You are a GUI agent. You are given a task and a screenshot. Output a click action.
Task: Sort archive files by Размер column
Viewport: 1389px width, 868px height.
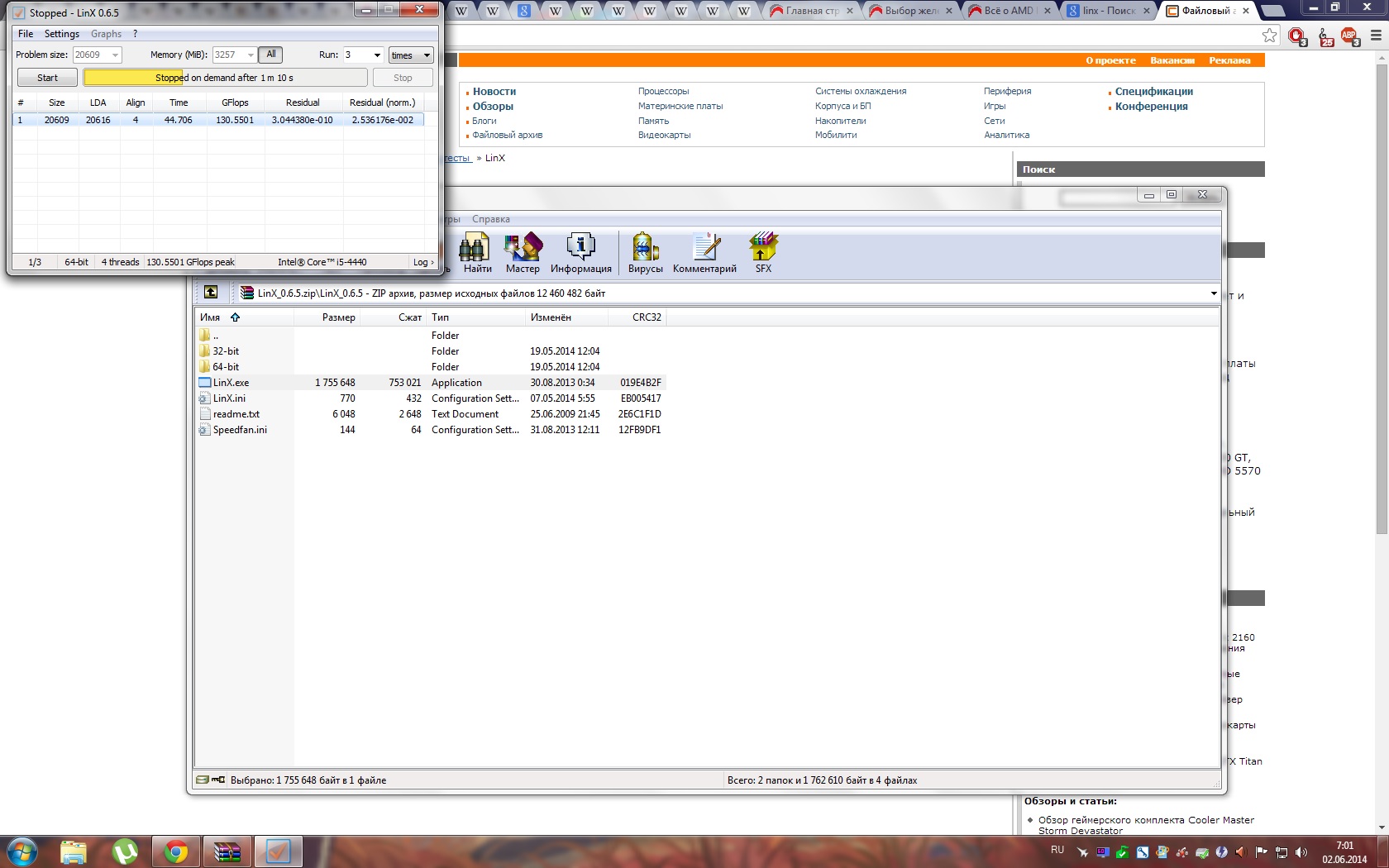click(x=327, y=317)
